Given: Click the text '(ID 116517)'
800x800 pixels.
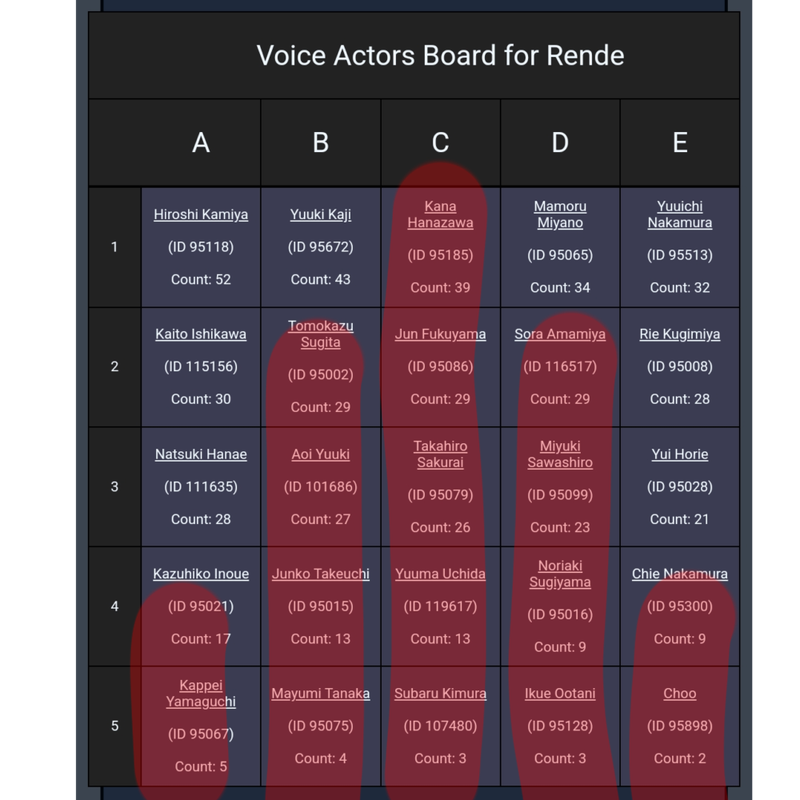Looking at the screenshot, I should 560,367.
